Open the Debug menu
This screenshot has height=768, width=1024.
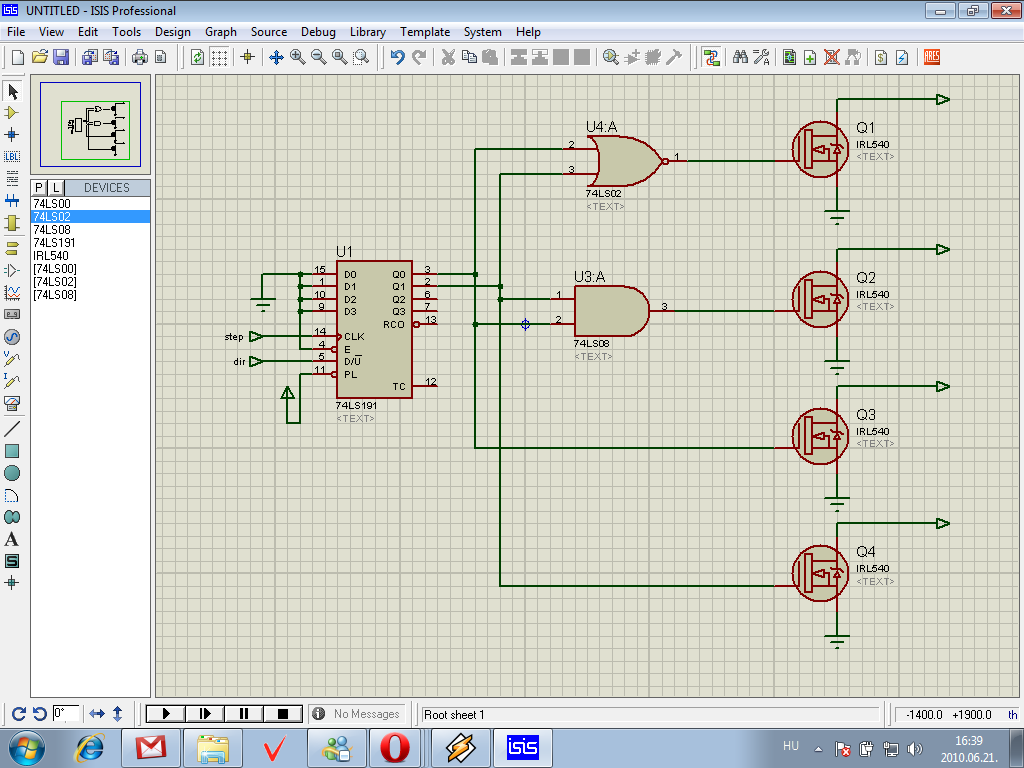[x=318, y=32]
